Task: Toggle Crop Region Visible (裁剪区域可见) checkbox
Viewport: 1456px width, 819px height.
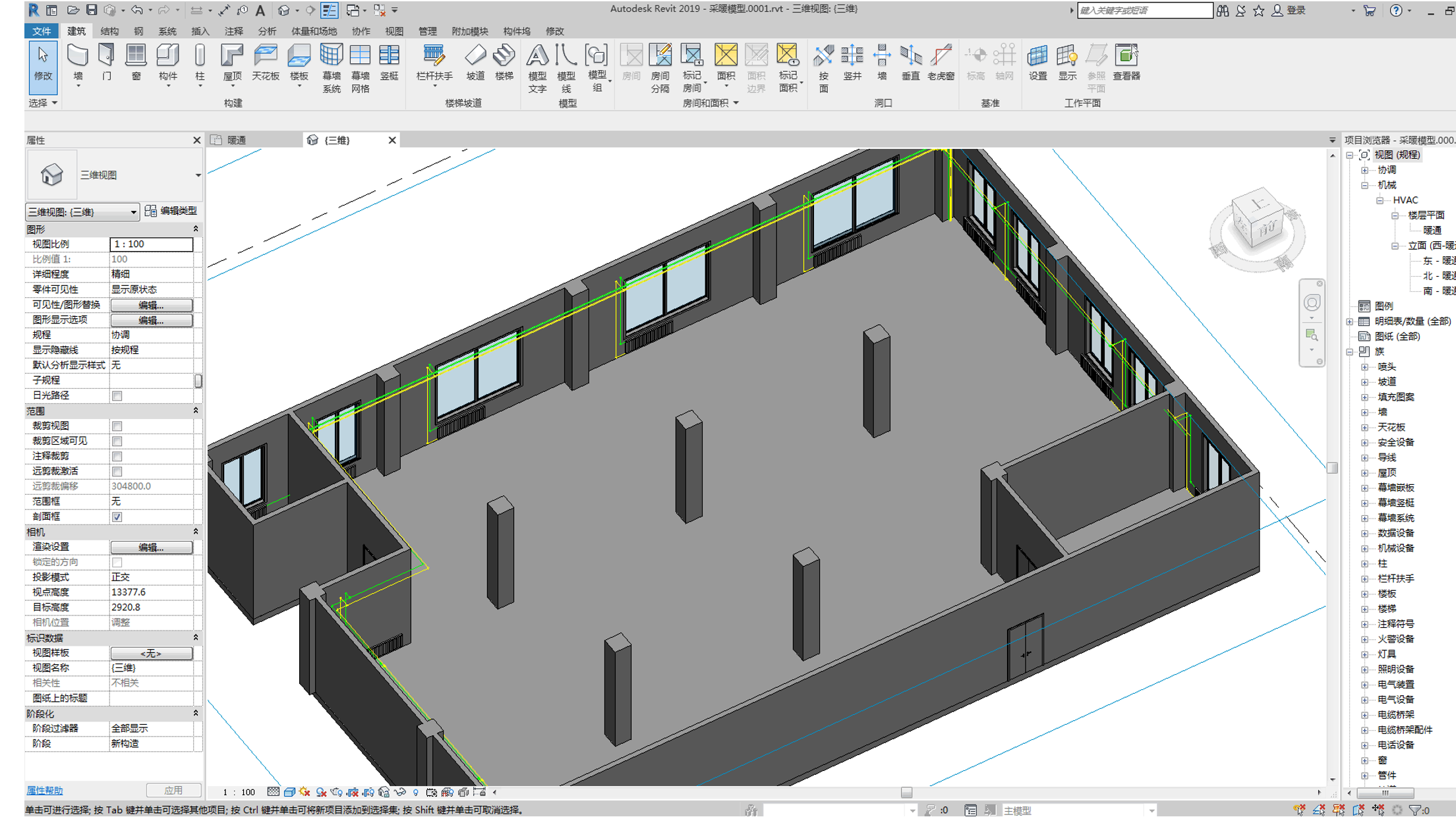Action: pos(117,441)
